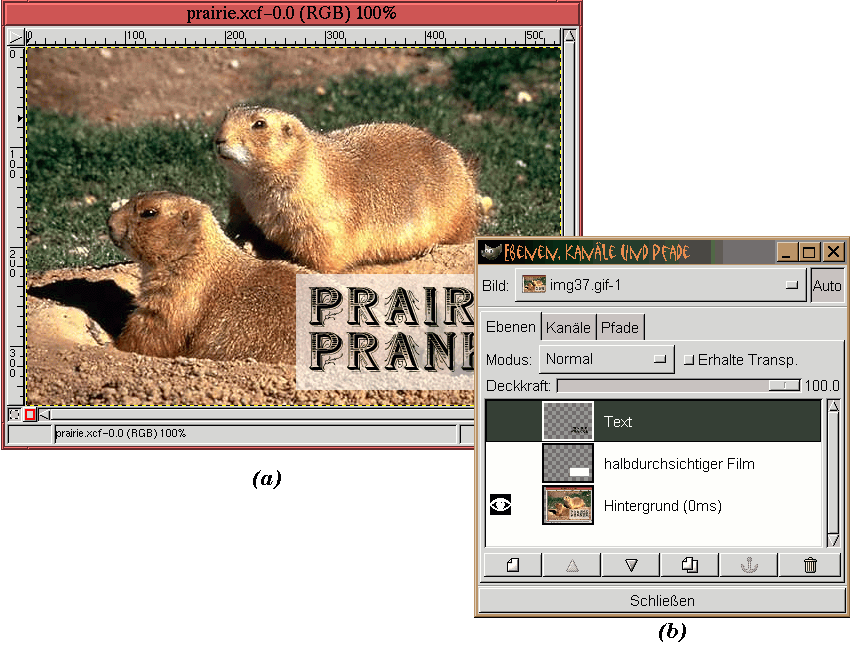Enable the Erhalte Transp. checkbox

point(688,360)
